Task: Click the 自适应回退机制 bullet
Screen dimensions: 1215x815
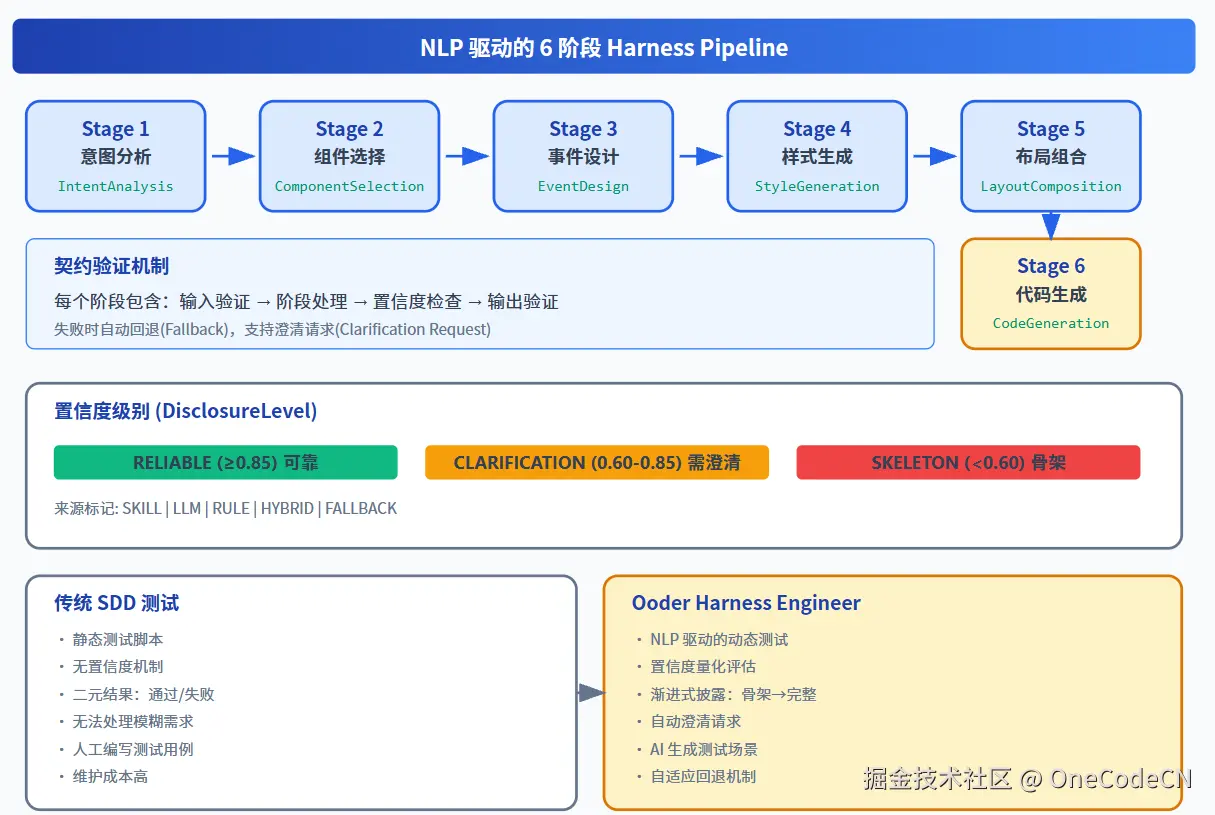Action: [695, 776]
